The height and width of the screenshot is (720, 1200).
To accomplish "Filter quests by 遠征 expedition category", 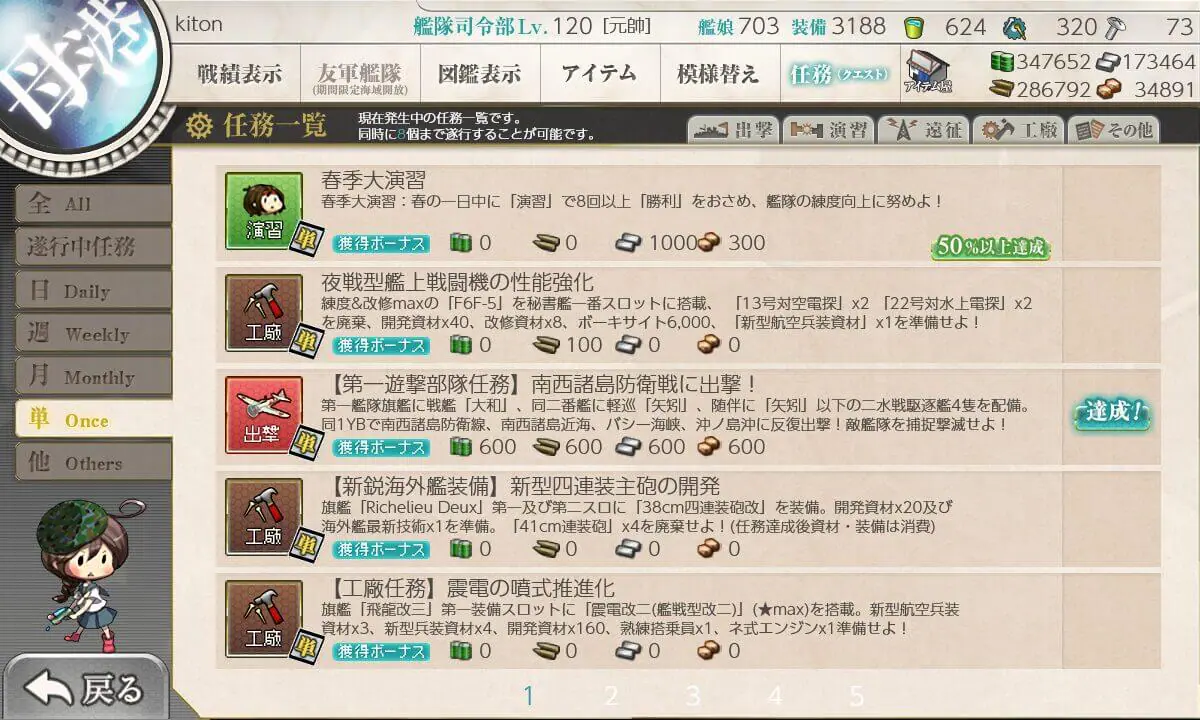I will click(x=922, y=129).
